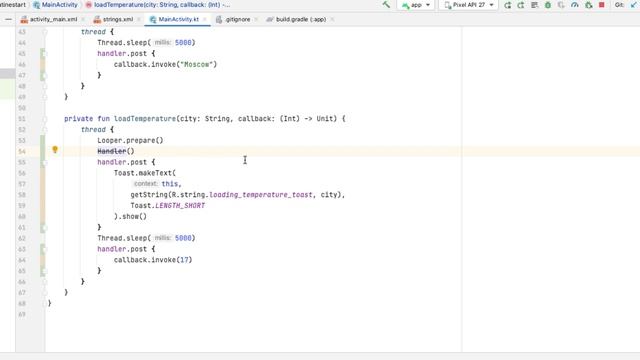The width and height of the screenshot is (640, 360).
Task: Click the fold end marker at line 61
Action: 44,228
